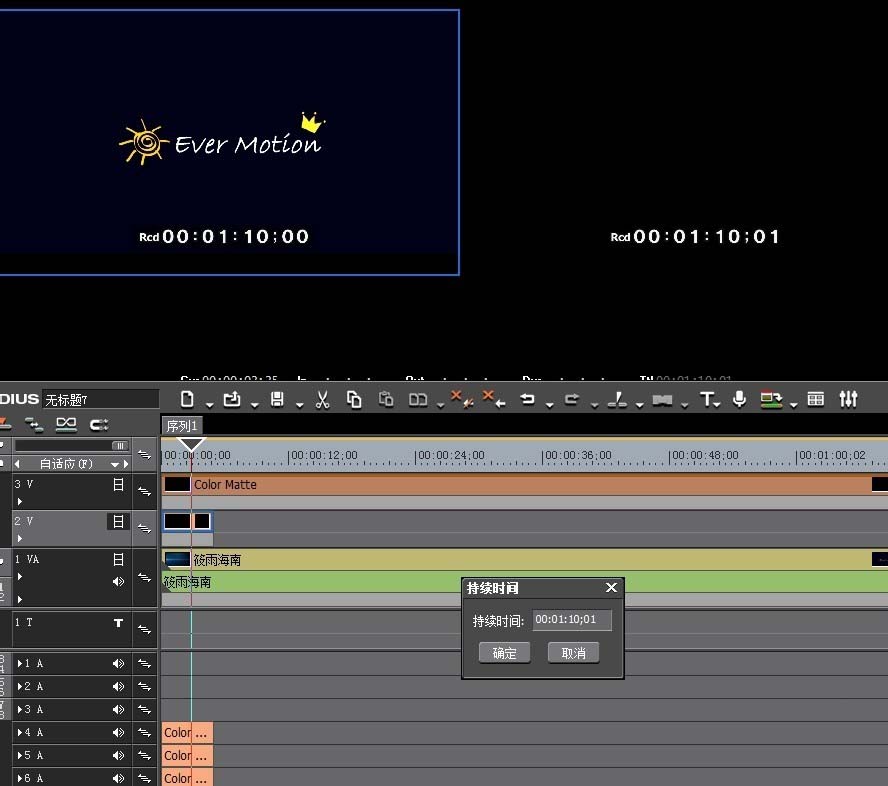888x786 pixels.
Task: Expand the 3 V track triangle
Action: tap(20, 501)
